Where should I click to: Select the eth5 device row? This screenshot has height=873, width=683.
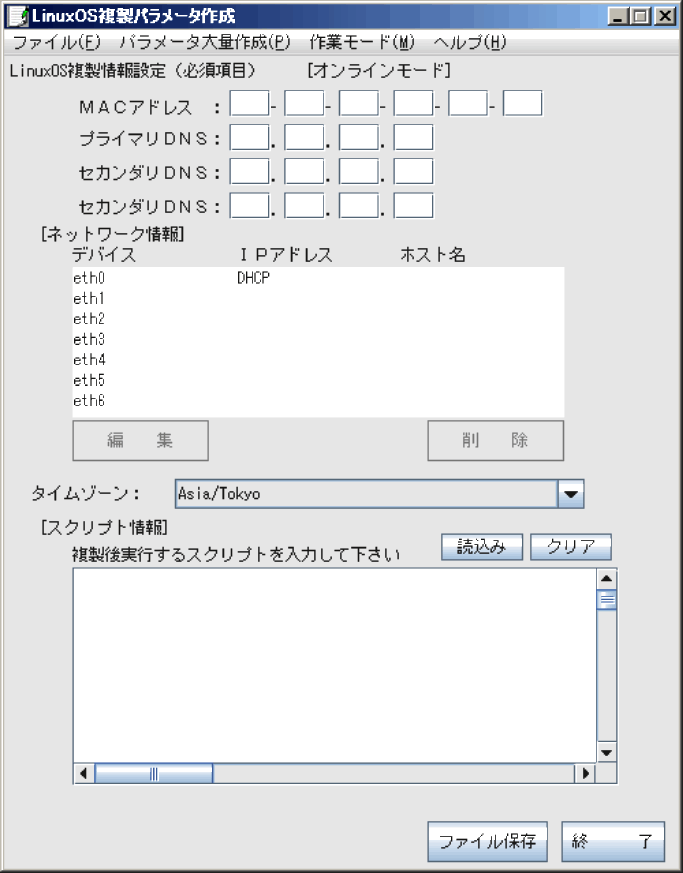(318, 380)
